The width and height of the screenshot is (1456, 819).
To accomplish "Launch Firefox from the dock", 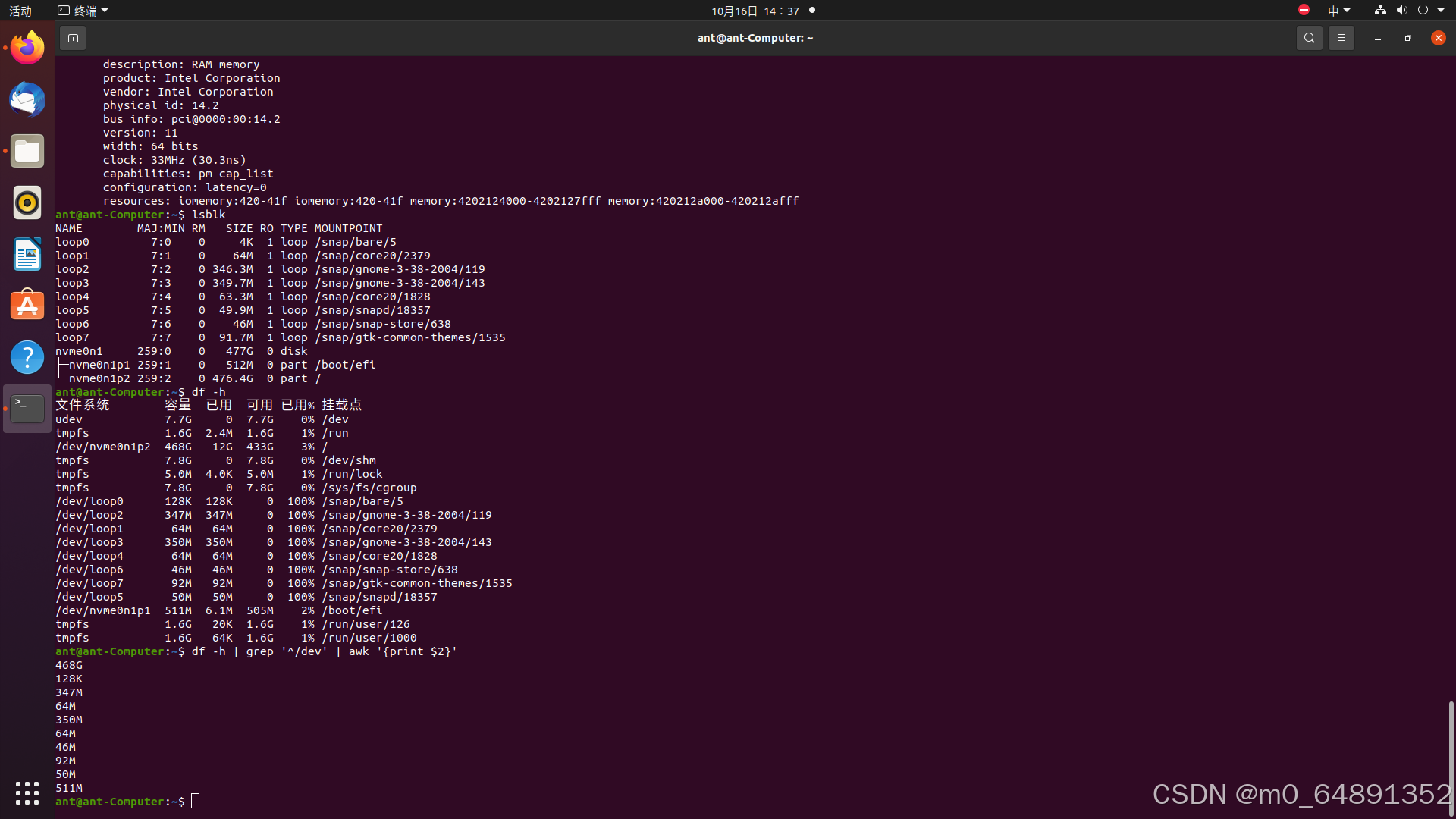I will coord(27,49).
